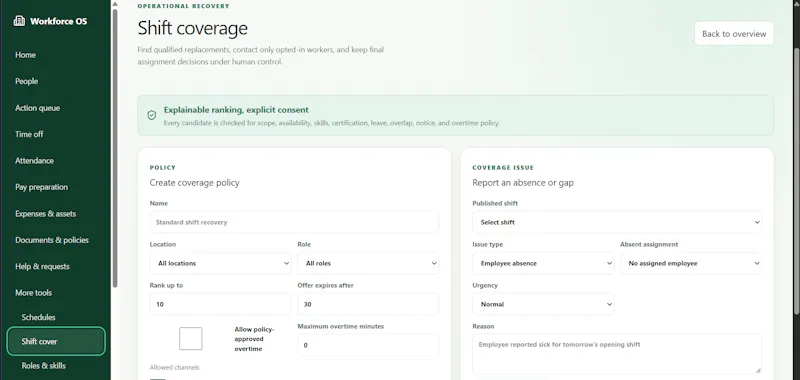800x380 pixels.
Task: Open the Issue type dropdown
Action: coord(543,263)
